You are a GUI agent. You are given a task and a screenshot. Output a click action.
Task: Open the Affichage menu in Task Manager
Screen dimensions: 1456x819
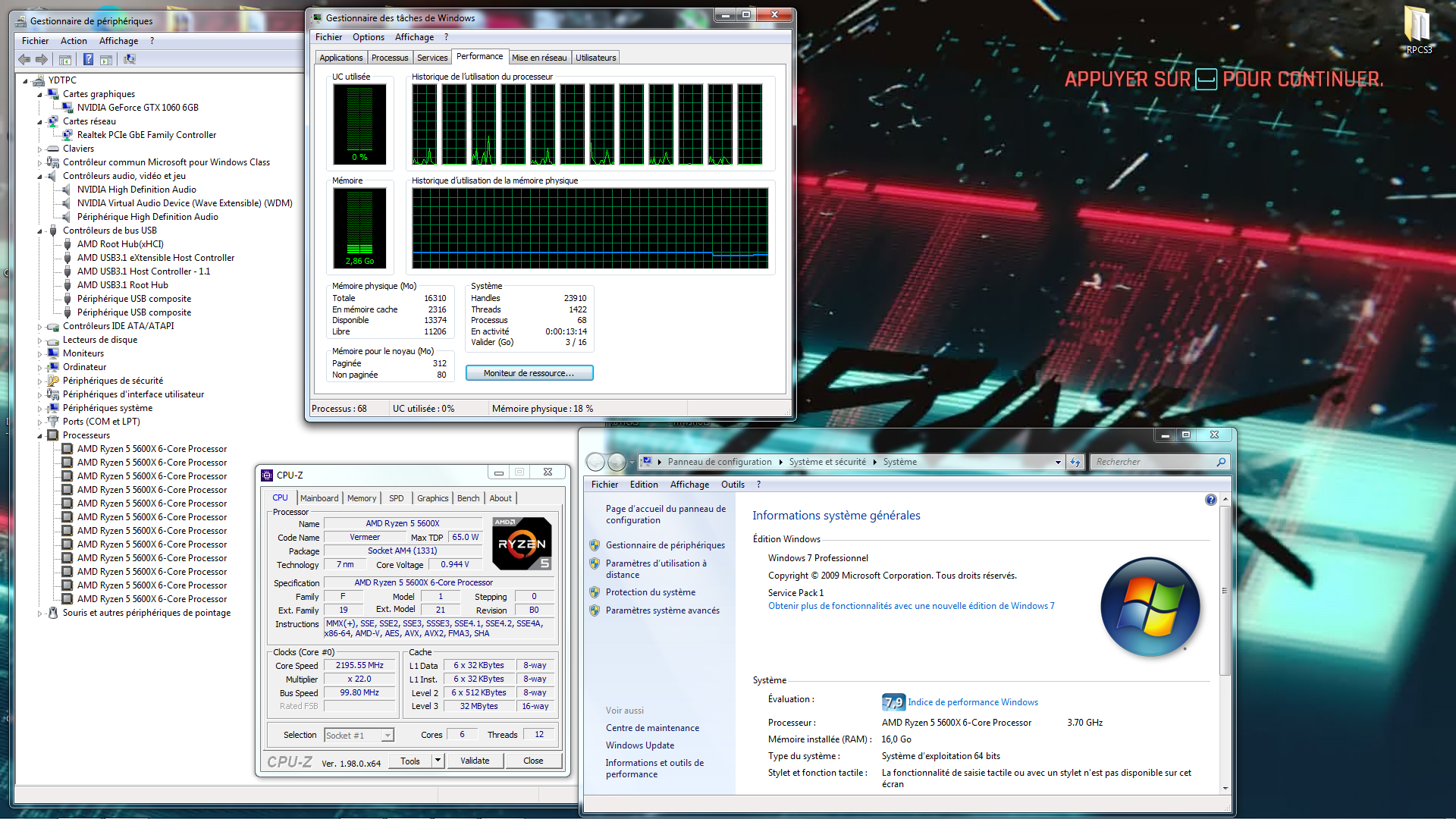pyautogui.click(x=414, y=37)
